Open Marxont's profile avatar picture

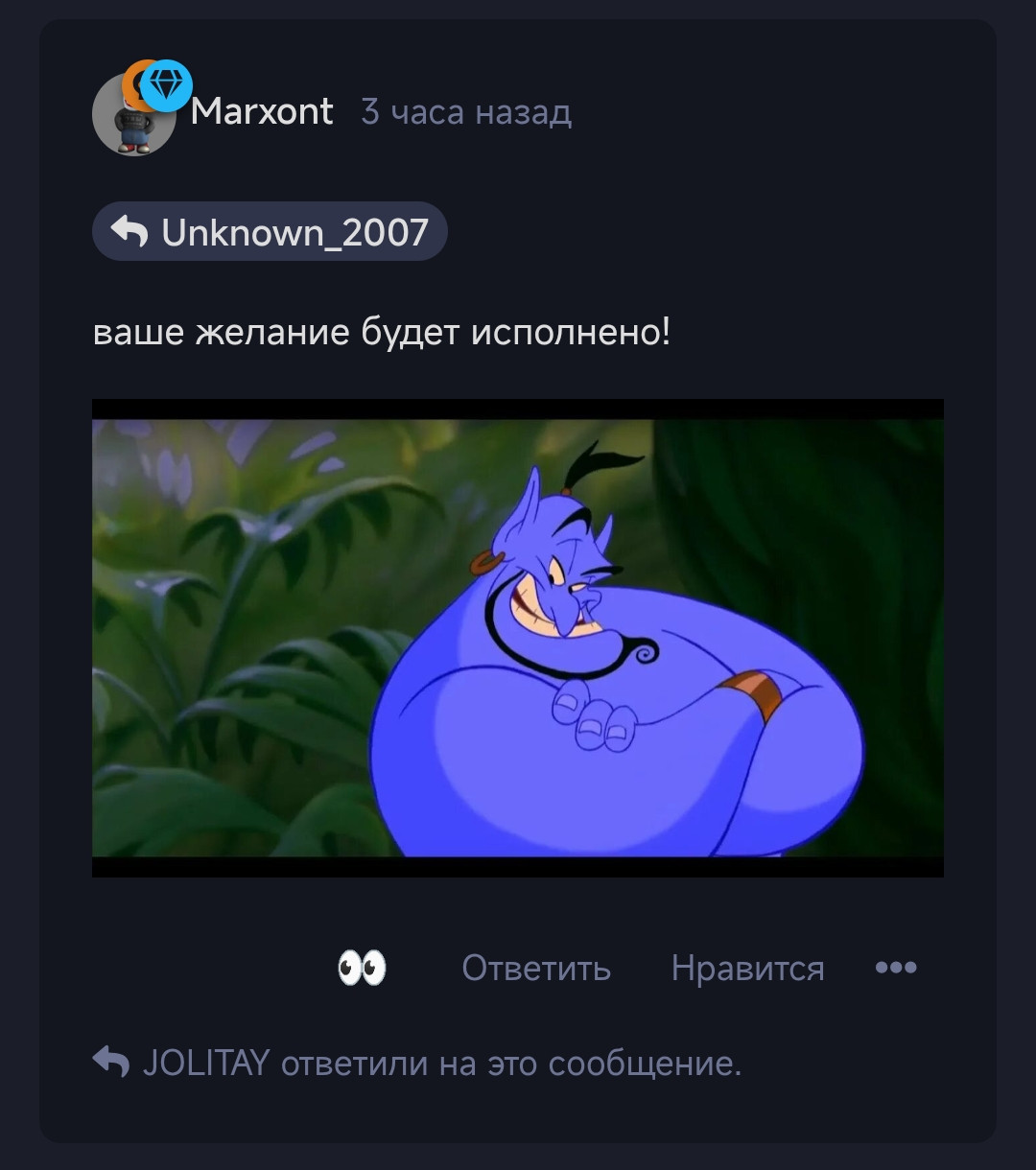coord(133,115)
